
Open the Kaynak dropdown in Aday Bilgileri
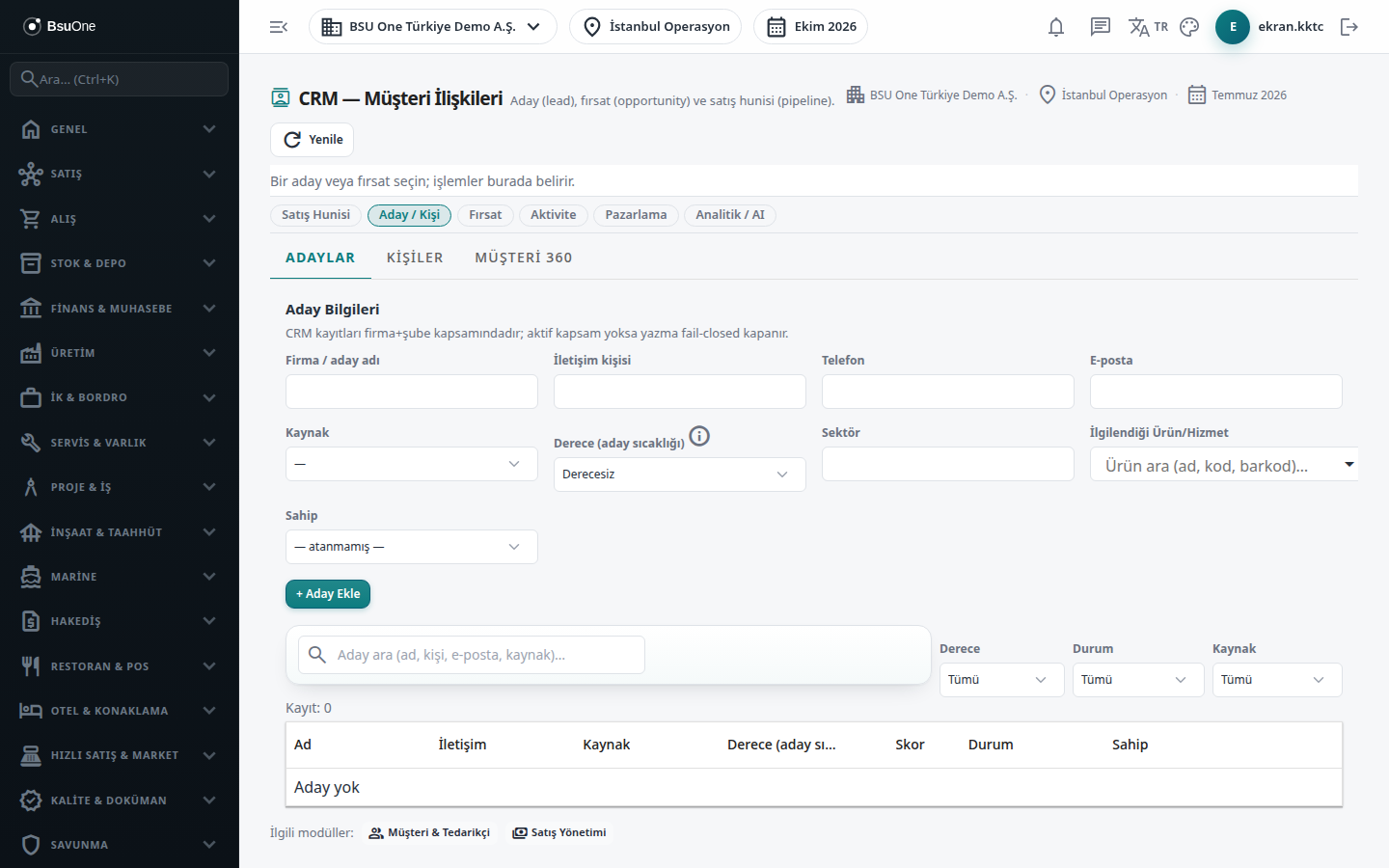point(412,464)
